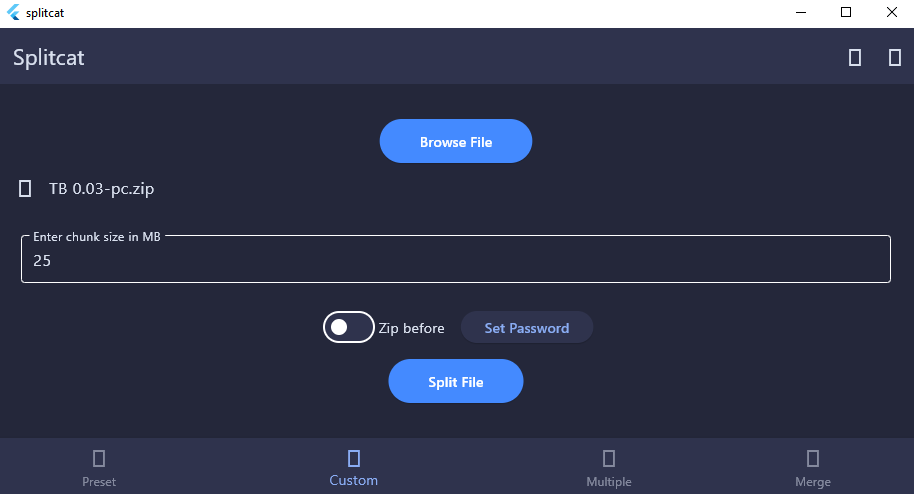Screen dimensions: 914x494
Task: Focus the chunk size in MB field
Action: (456, 261)
